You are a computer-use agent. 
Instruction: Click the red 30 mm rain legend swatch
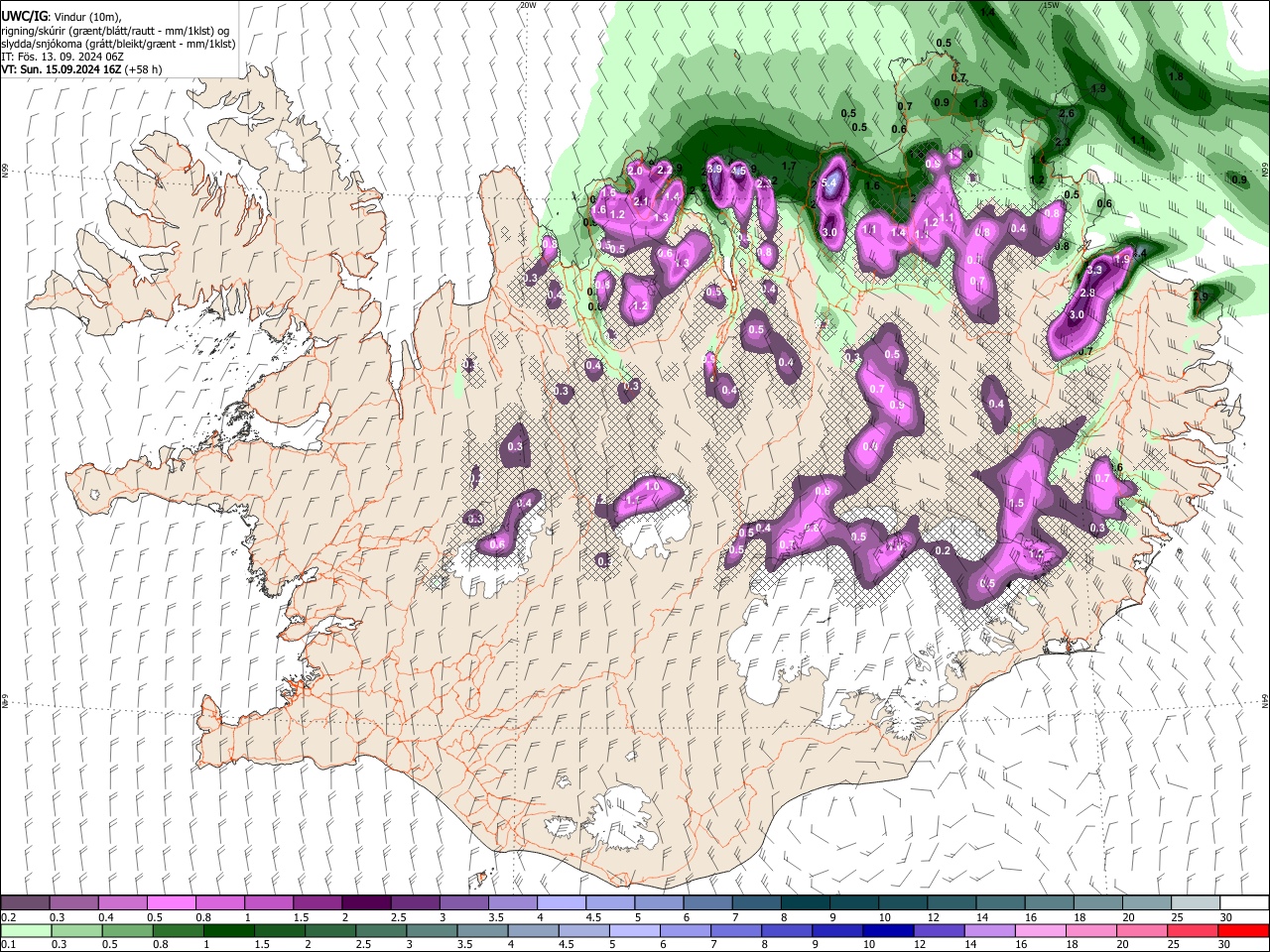coord(1242,931)
